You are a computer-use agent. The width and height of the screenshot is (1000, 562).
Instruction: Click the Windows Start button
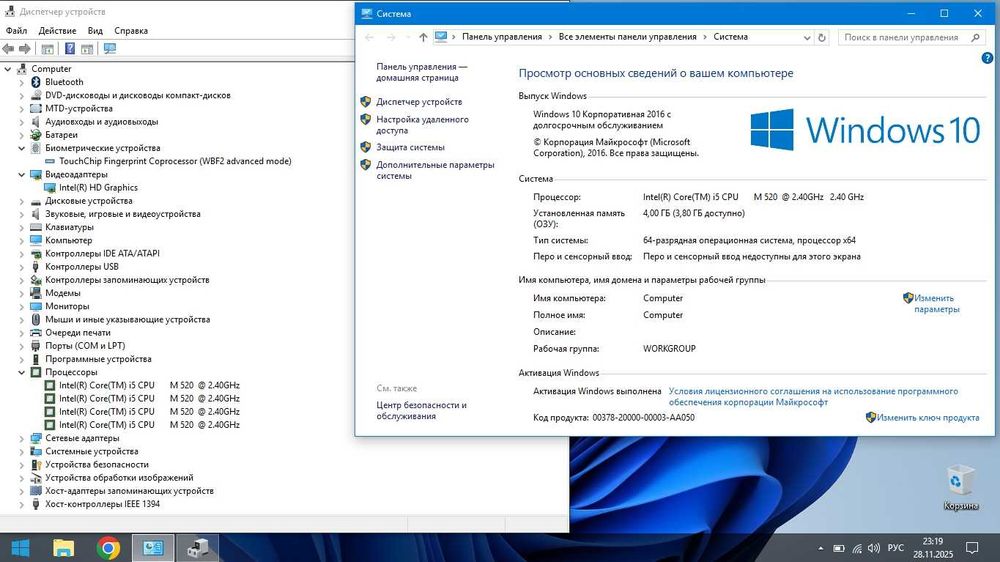[20, 548]
